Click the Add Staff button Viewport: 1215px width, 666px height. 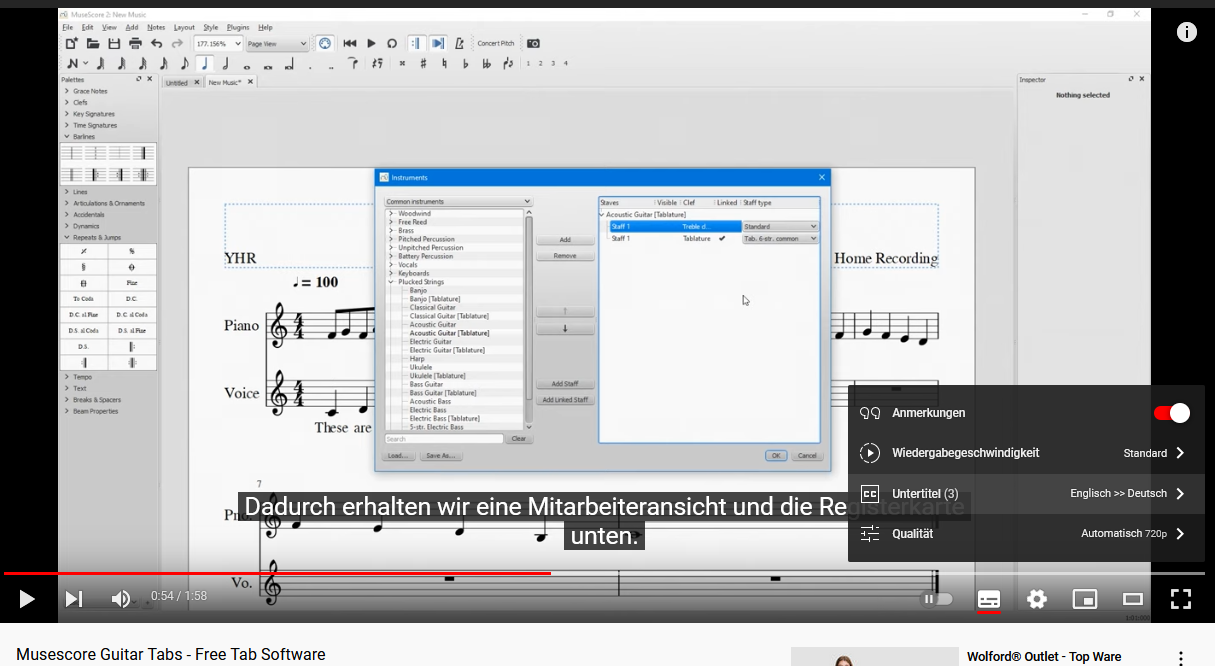tap(565, 384)
